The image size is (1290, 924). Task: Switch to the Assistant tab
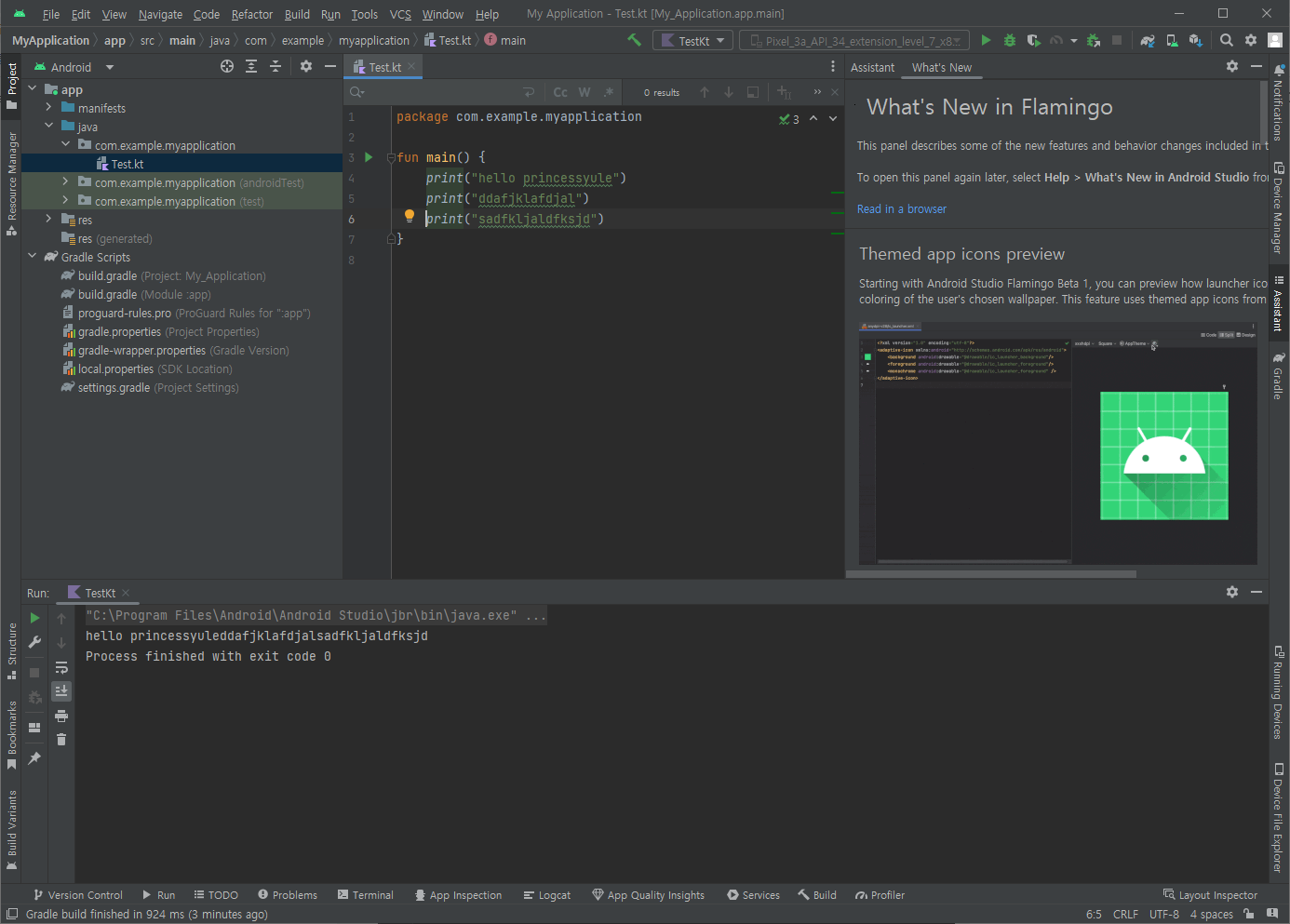tap(872, 67)
